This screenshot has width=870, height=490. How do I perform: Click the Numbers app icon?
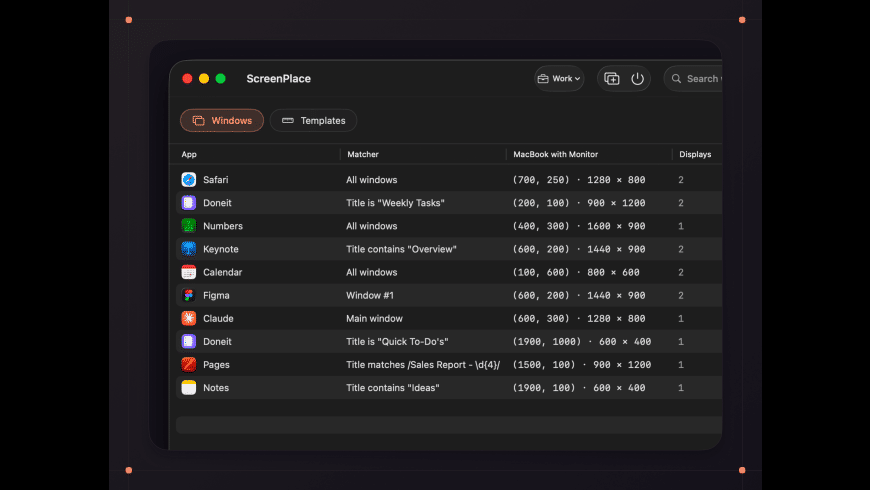(x=189, y=226)
